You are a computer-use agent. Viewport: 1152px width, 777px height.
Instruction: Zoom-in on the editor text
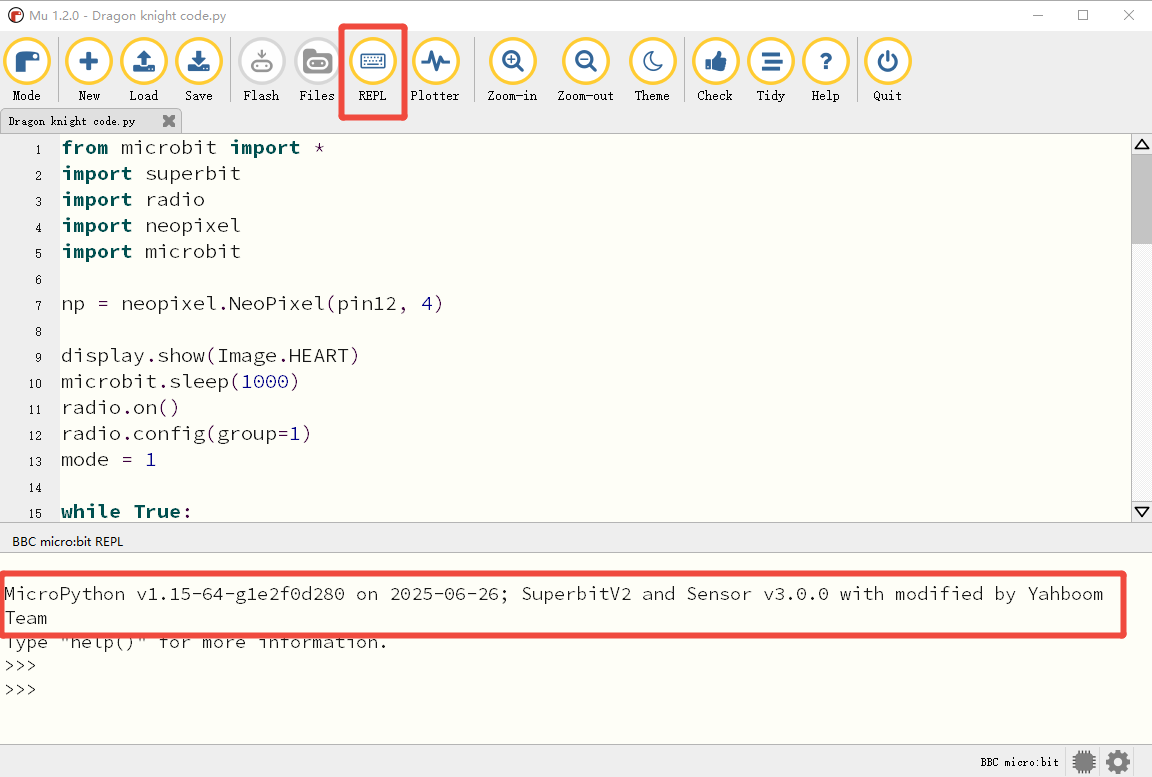point(512,71)
